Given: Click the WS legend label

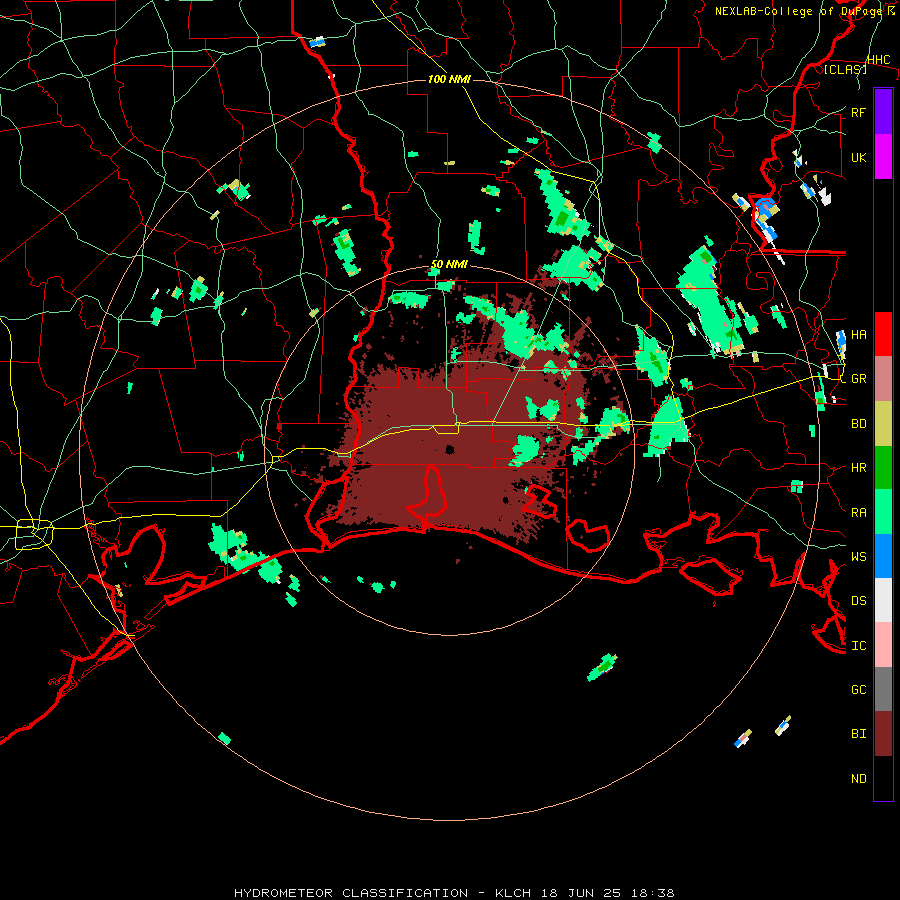Looking at the screenshot, I should [858, 557].
